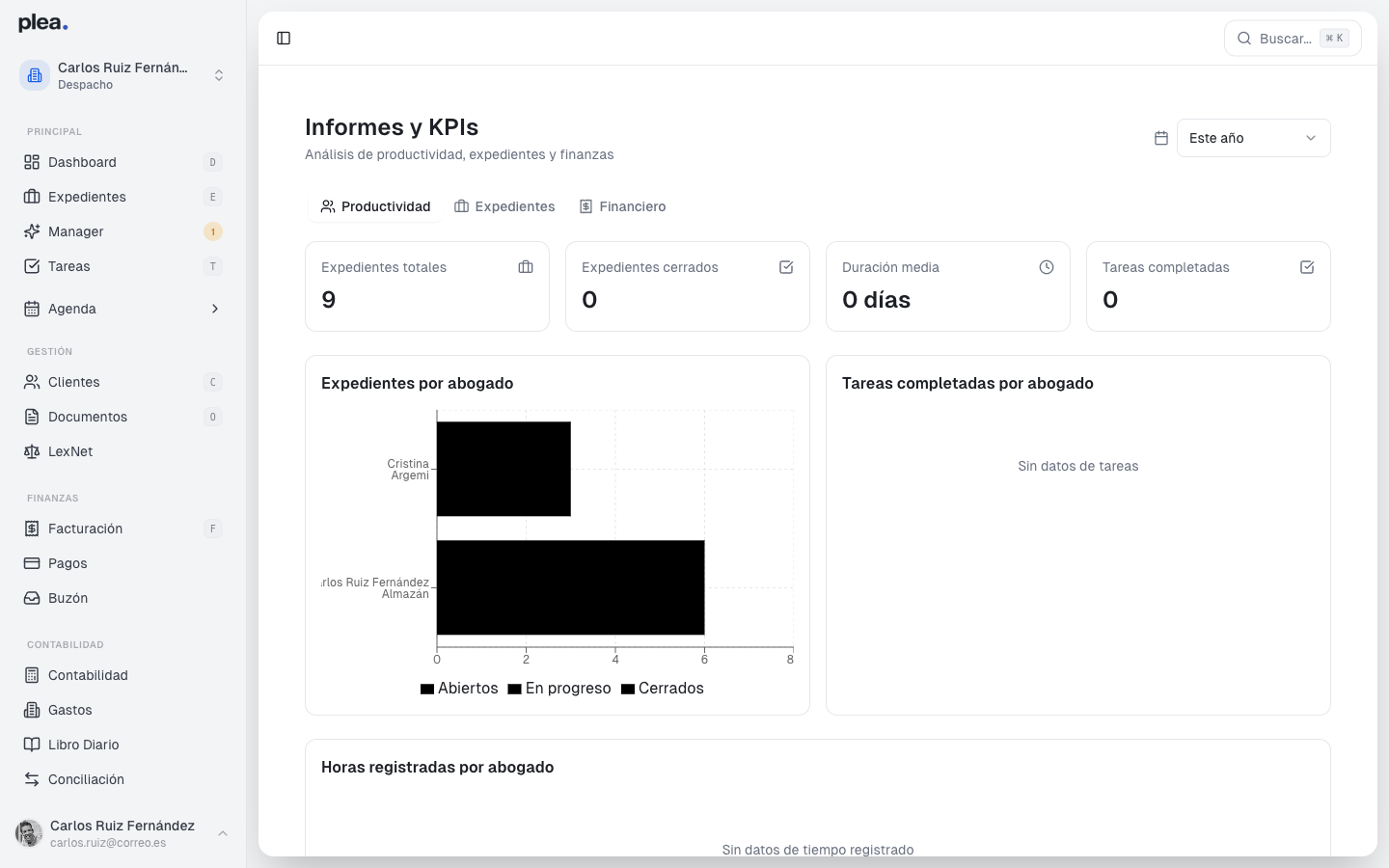
Task: Switch to the Expedientes tab
Action: tap(504, 206)
